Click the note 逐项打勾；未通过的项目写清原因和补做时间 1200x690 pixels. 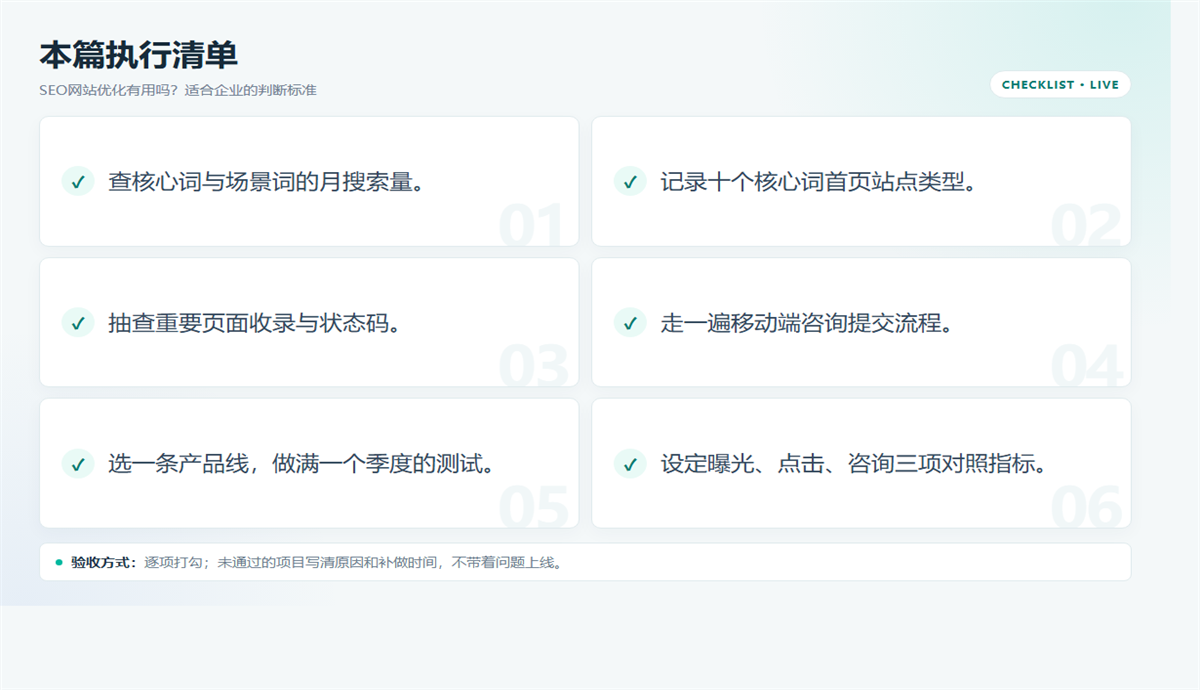(x=293, y=562)
